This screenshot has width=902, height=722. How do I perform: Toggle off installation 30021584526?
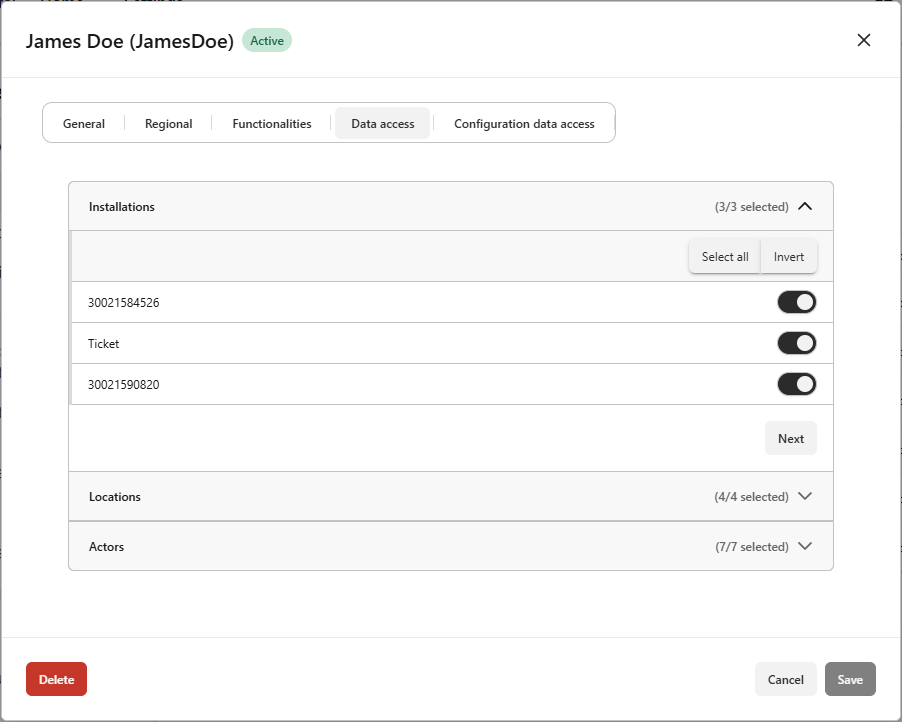(796, 302)
